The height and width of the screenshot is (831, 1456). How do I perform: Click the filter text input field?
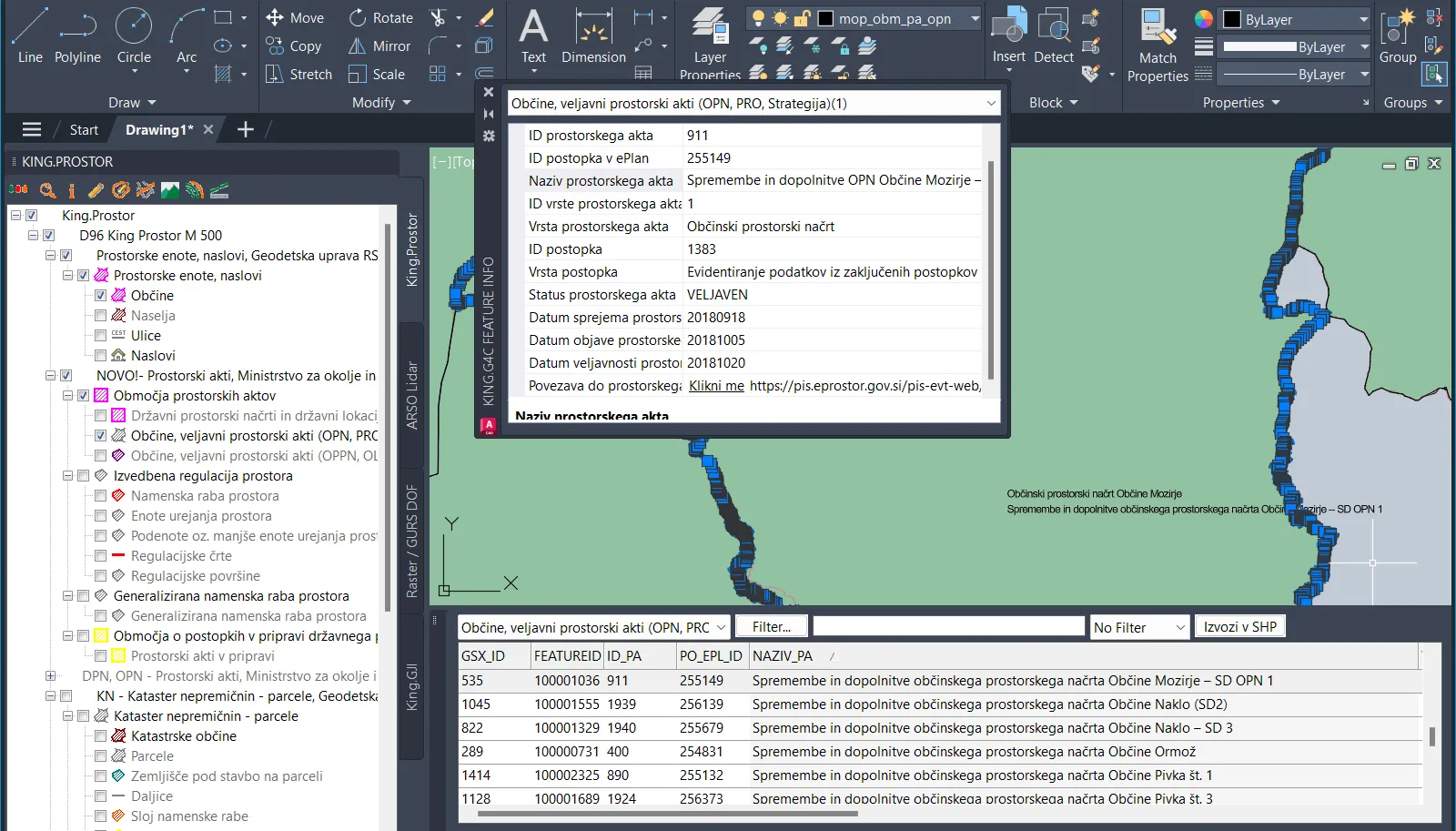click(x=948, y=627)
